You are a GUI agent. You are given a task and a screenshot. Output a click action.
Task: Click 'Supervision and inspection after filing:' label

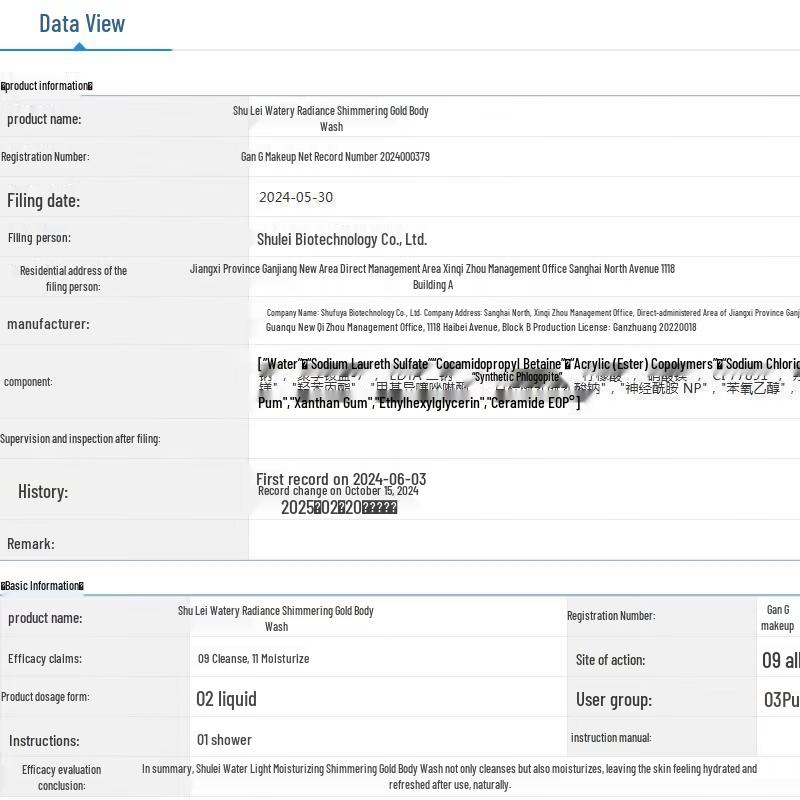(80, 439)
